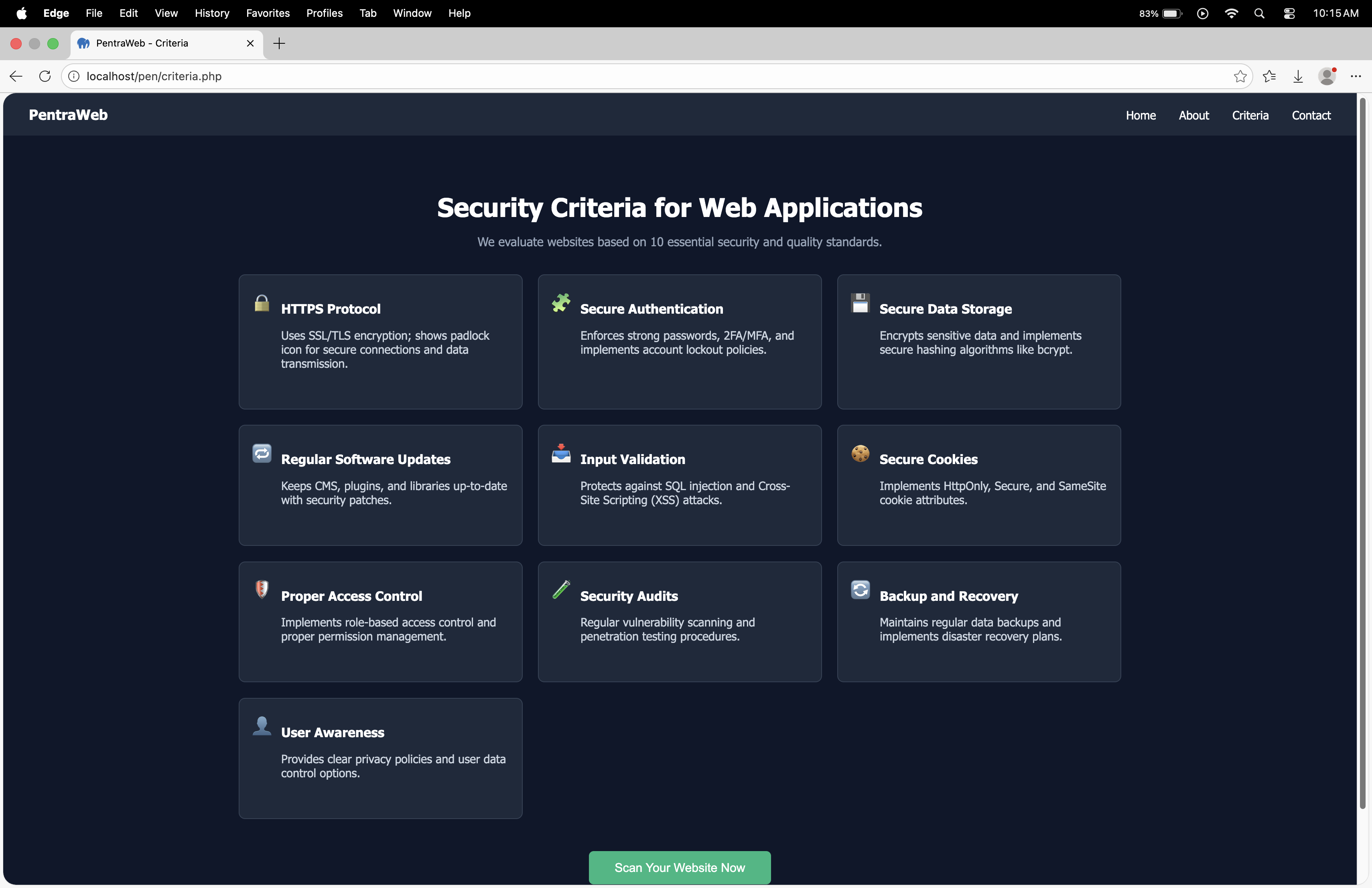The height and width of the screenshot is (888, 1372).
Task: Open the browser Downloads icon
Action: tap(1298, 76)
